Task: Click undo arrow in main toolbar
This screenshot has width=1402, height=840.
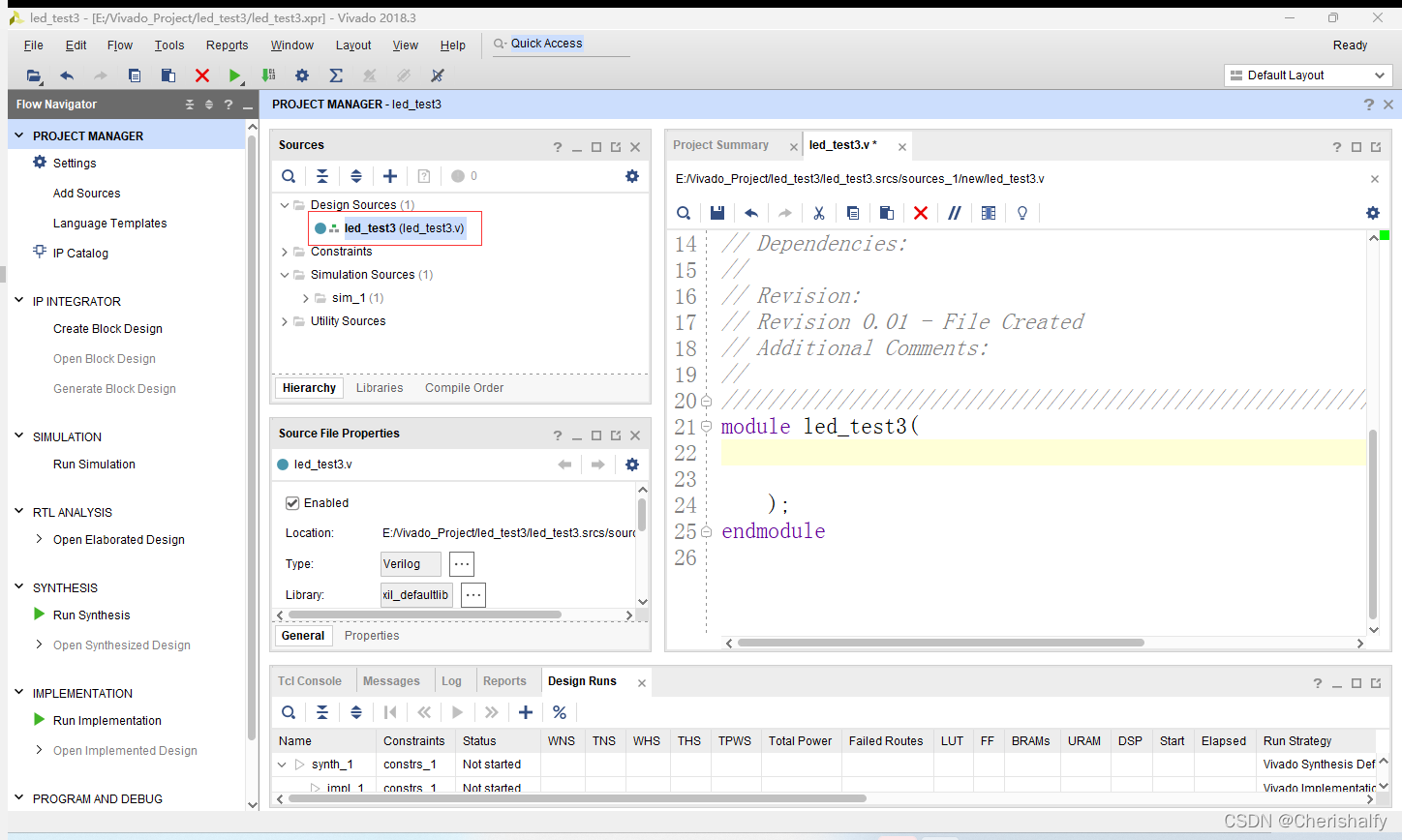Action: (67, 75)
